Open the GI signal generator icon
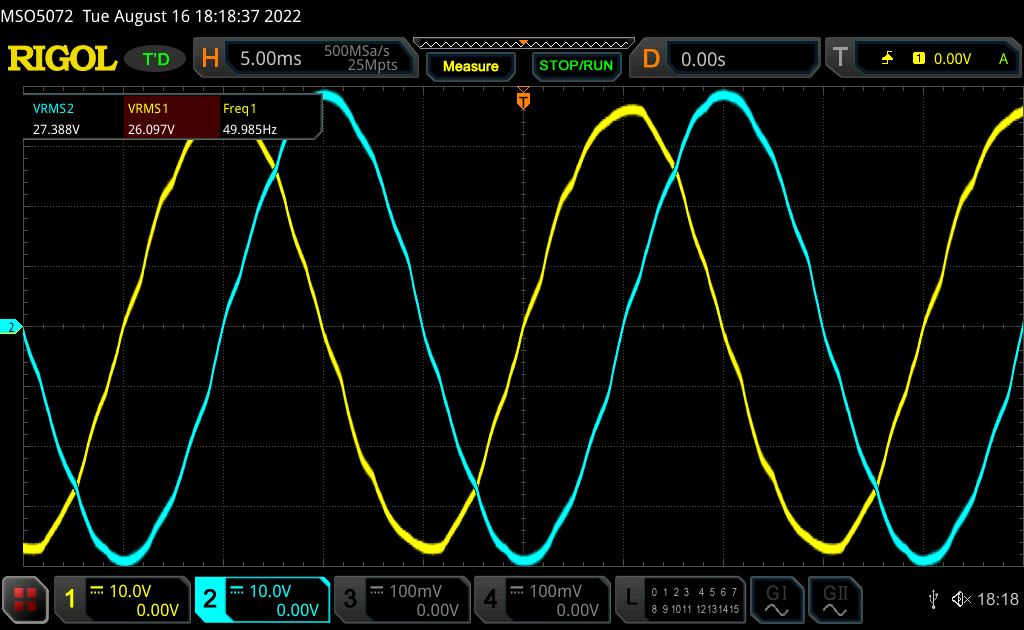 (776, 599)
